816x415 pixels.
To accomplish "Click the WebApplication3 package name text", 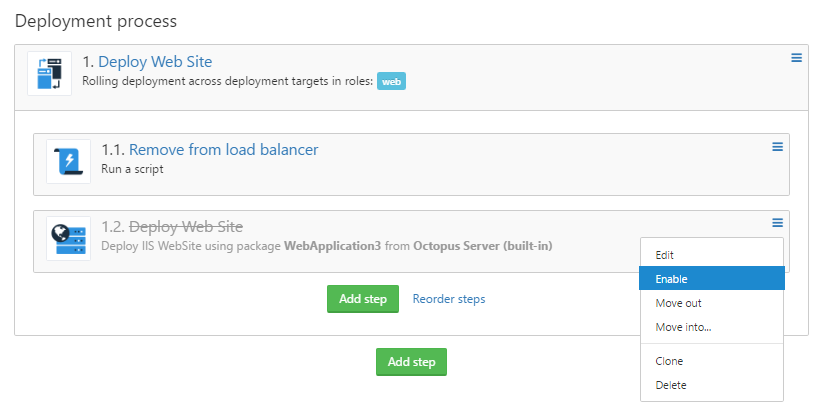I will [x=330, y=246].
